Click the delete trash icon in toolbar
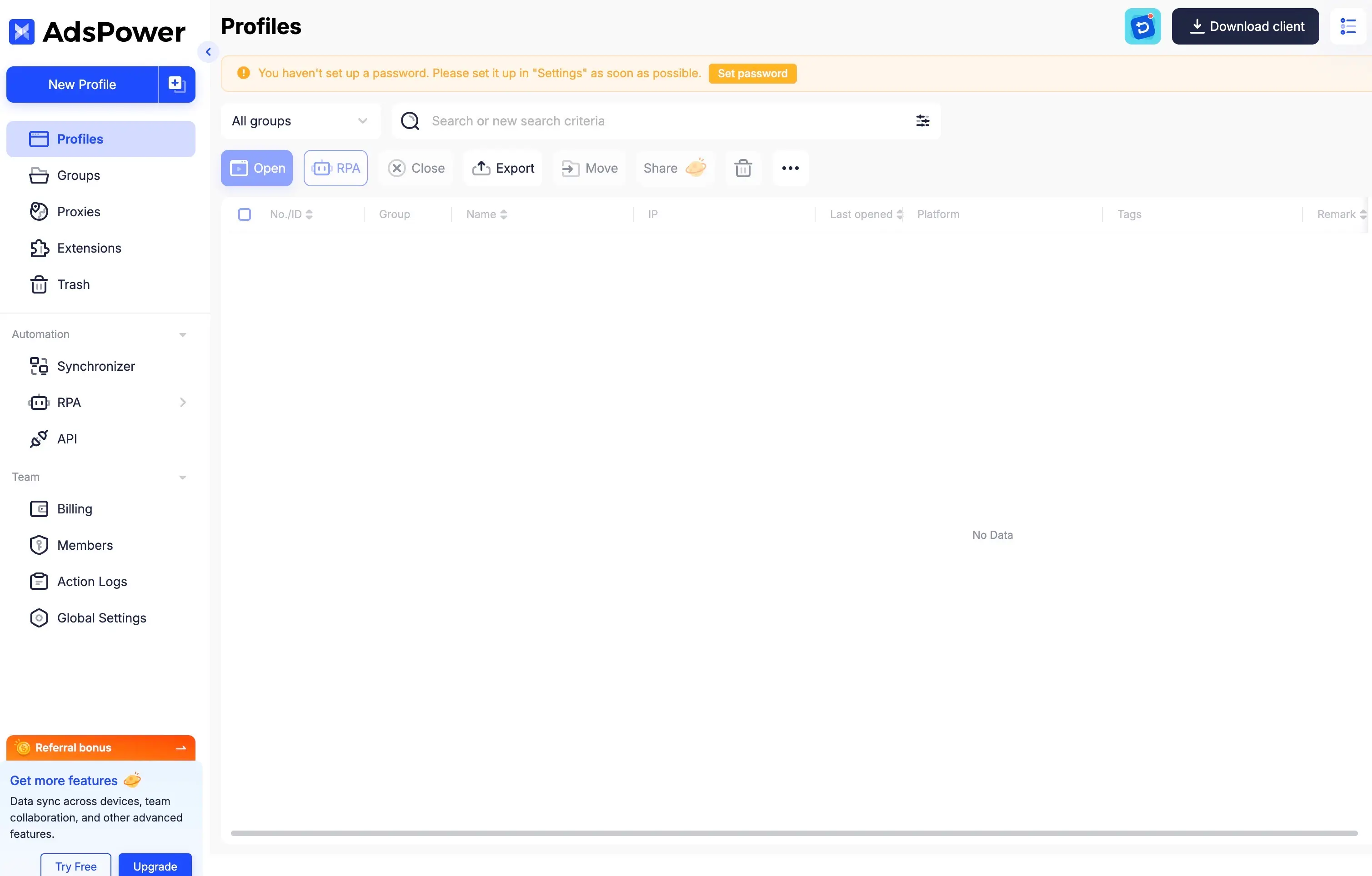The height and width of the screenshot is (876, 1372). tap(743, 168)
